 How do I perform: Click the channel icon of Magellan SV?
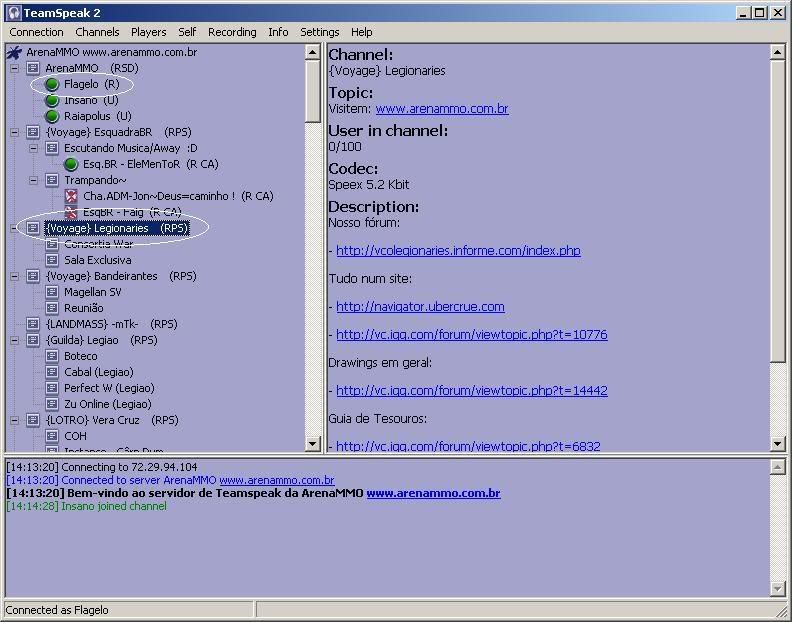[x=52, y=292]
